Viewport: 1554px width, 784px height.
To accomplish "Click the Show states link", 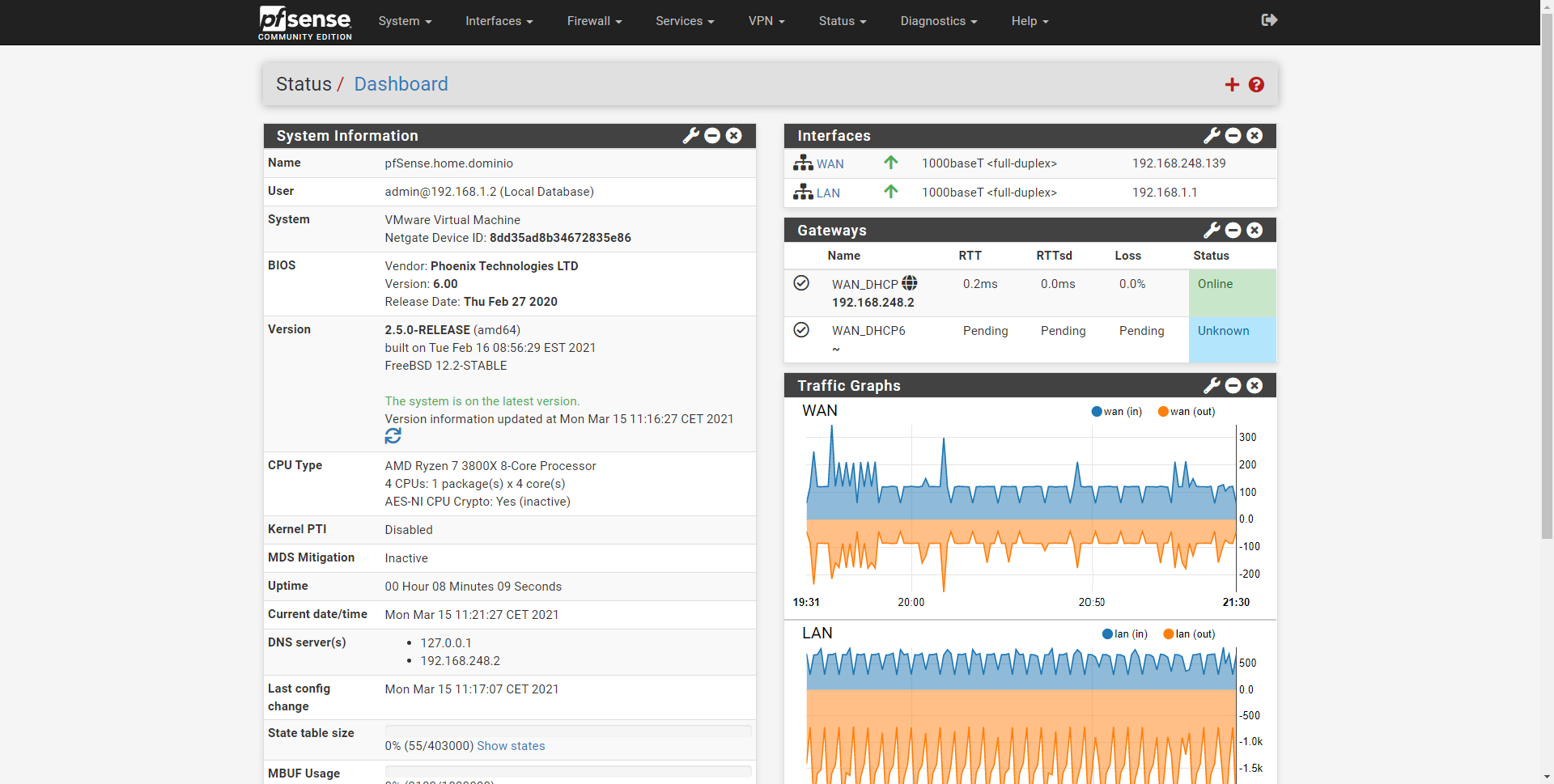I will point(511,746).
